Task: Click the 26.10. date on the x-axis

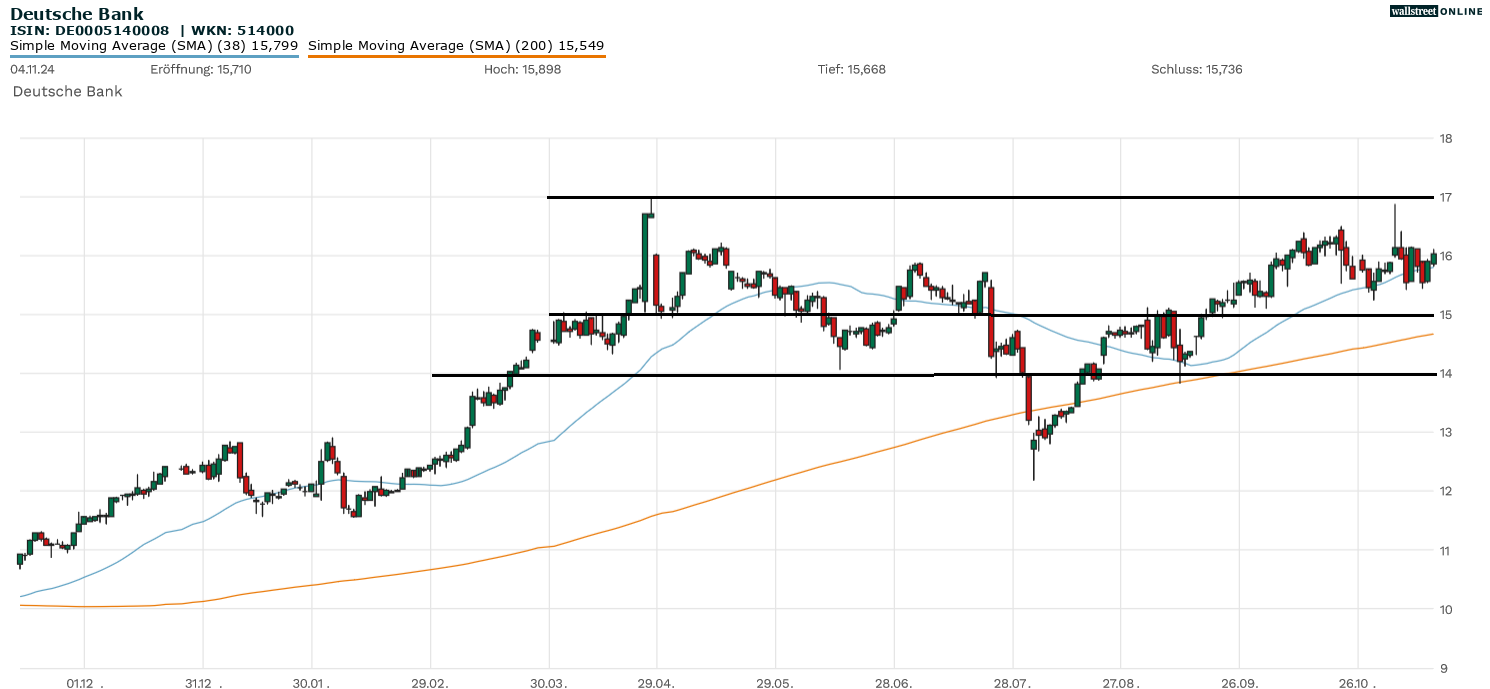Action: (x=1357, y=683)
